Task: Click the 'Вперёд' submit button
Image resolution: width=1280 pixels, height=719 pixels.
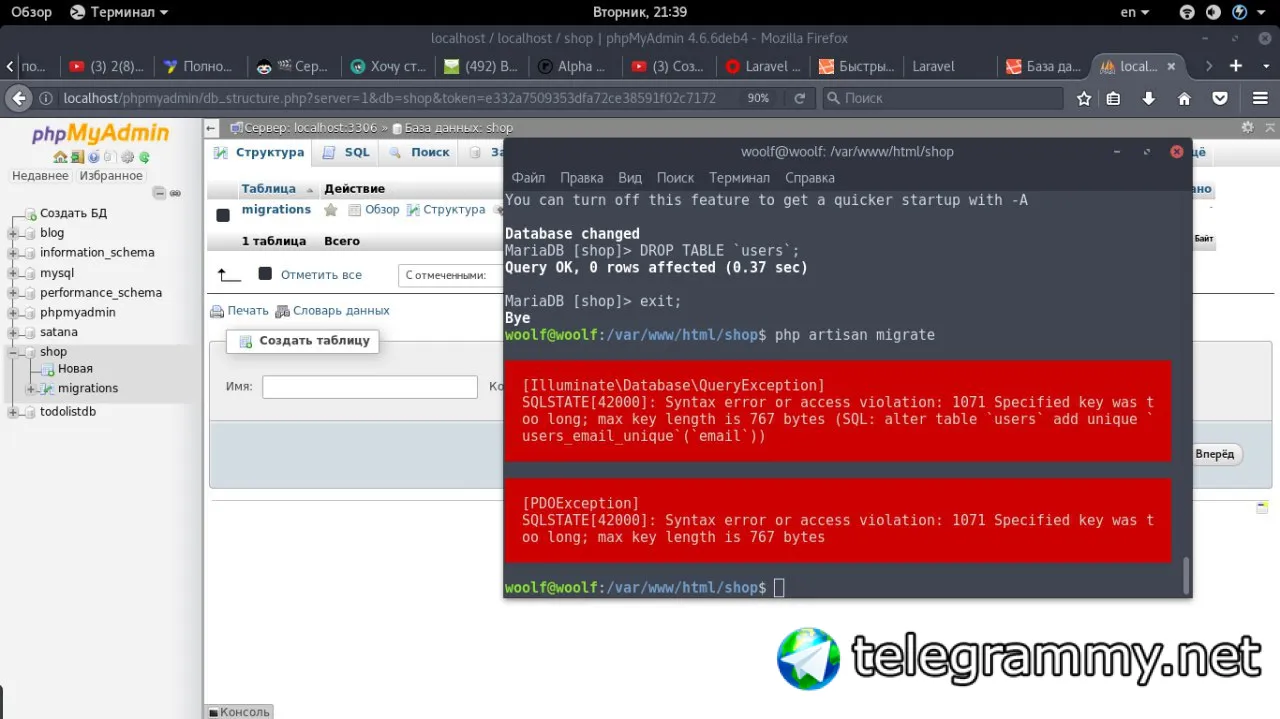Action: (1216, 454)
